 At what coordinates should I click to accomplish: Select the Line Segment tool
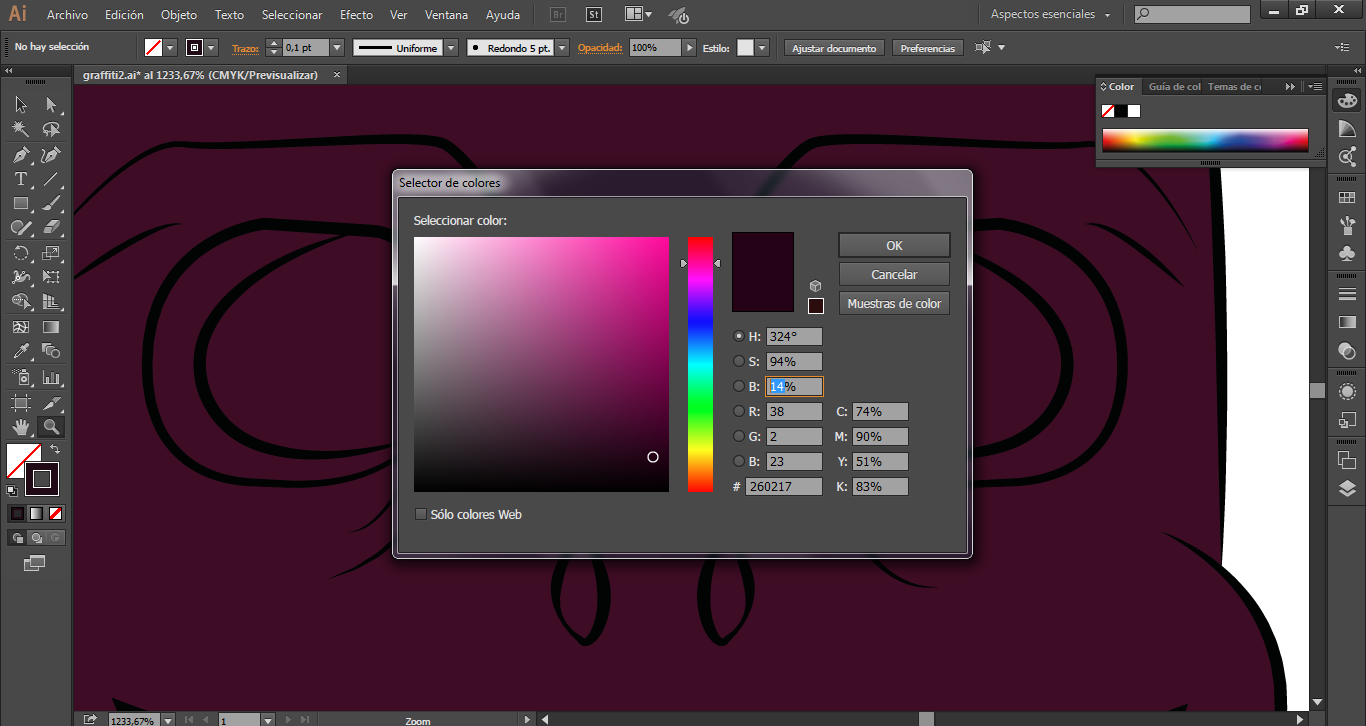point(51,179)
